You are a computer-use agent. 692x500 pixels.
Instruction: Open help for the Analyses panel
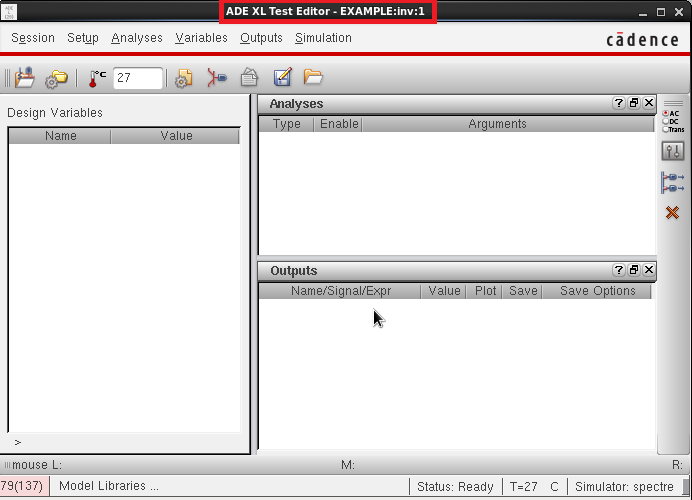[x=619, y=103]
